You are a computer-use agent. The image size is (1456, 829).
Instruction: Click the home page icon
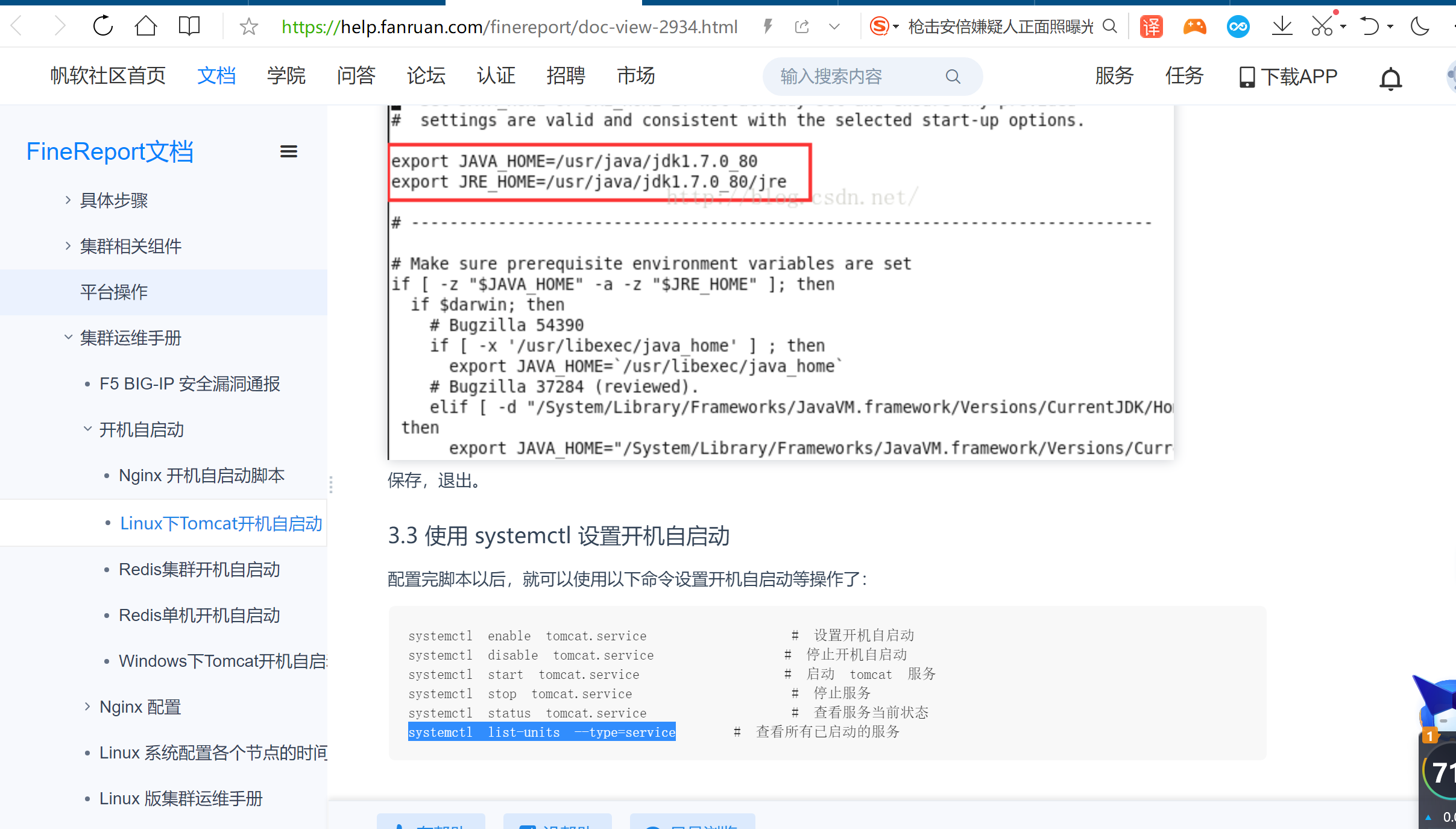(145, 26)
